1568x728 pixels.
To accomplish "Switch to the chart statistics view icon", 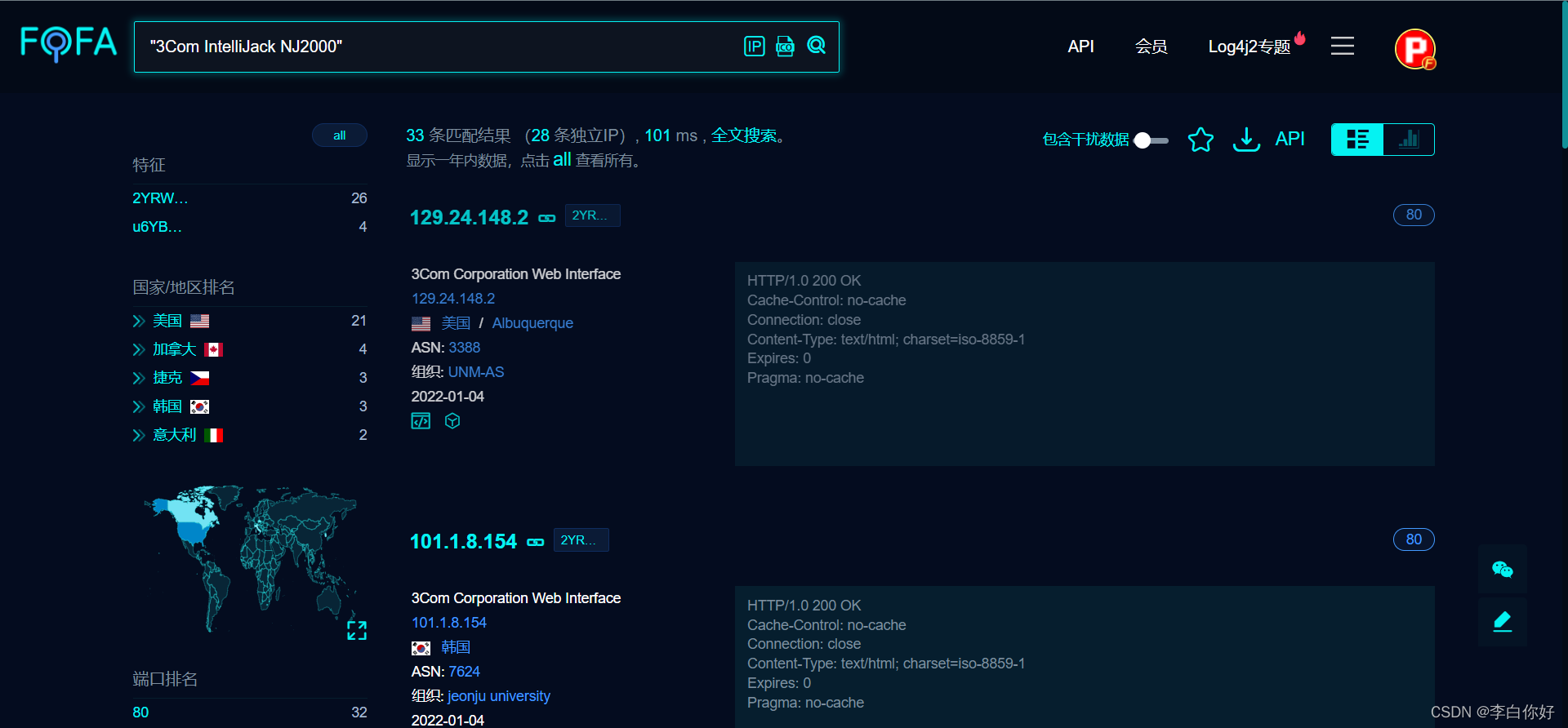I will click(1409, 140).
